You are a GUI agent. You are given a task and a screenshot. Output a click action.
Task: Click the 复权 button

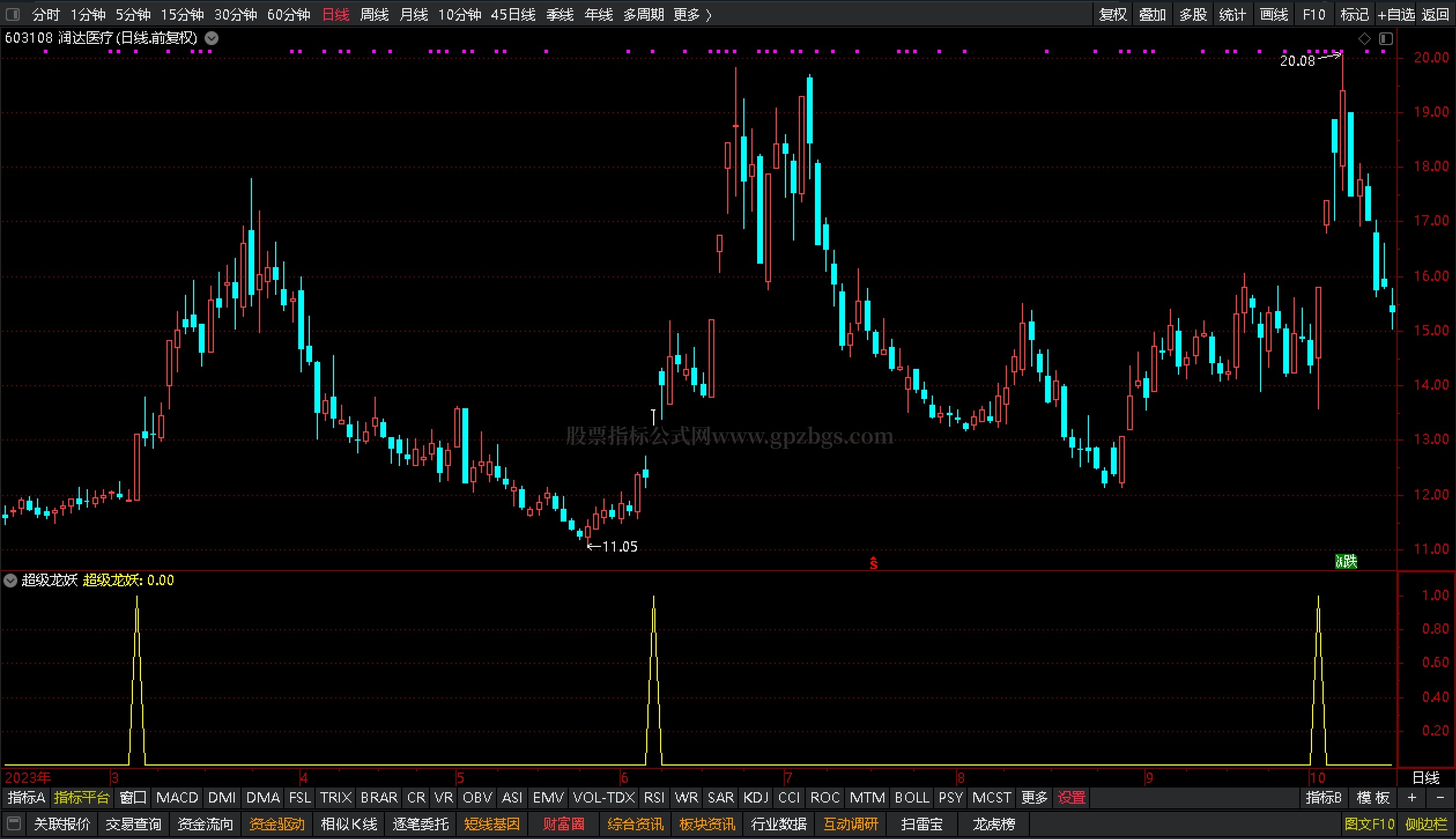tap(1113, 14)
